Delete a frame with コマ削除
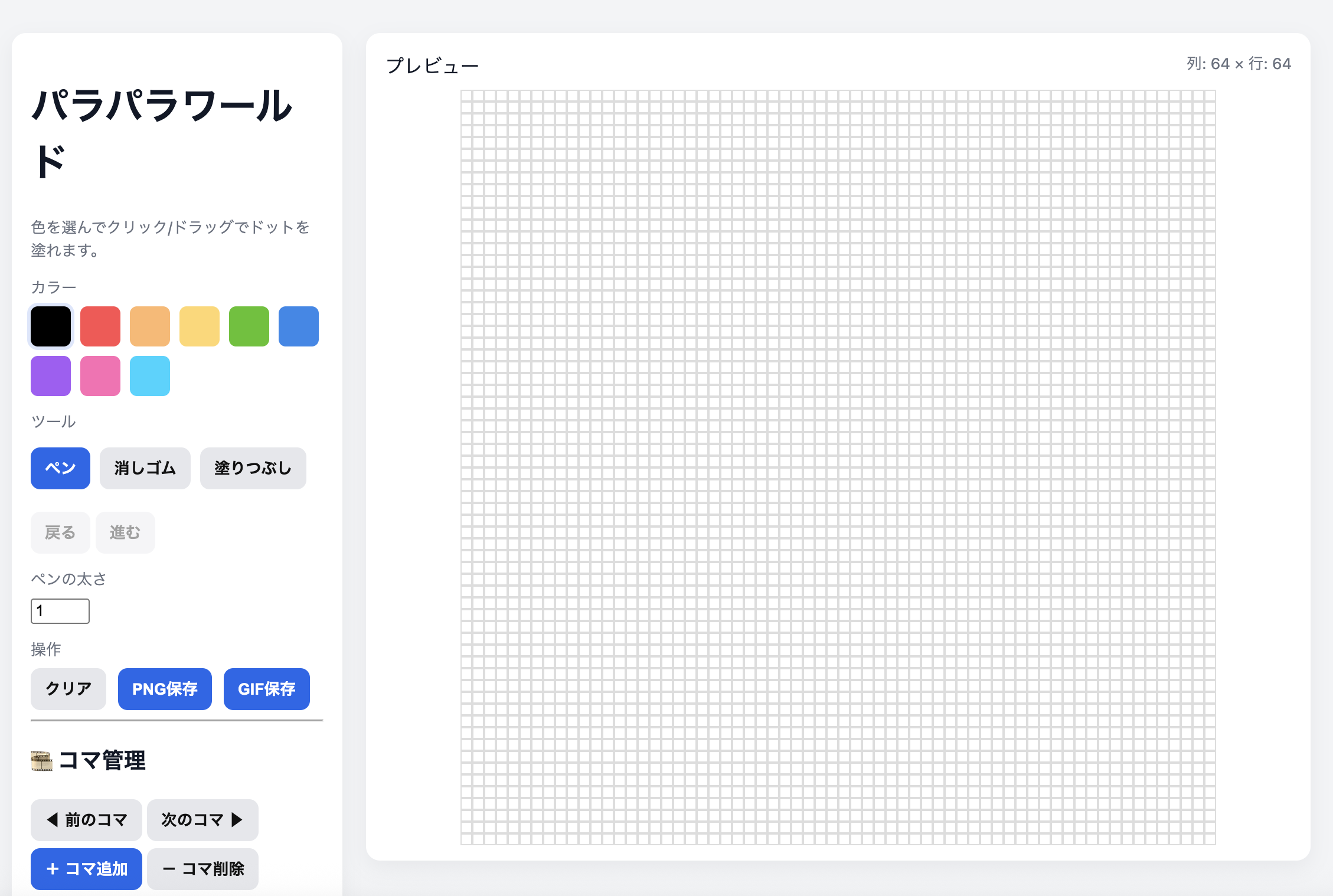This screenshot has width=1333, height=896. [x=202, y=869]
